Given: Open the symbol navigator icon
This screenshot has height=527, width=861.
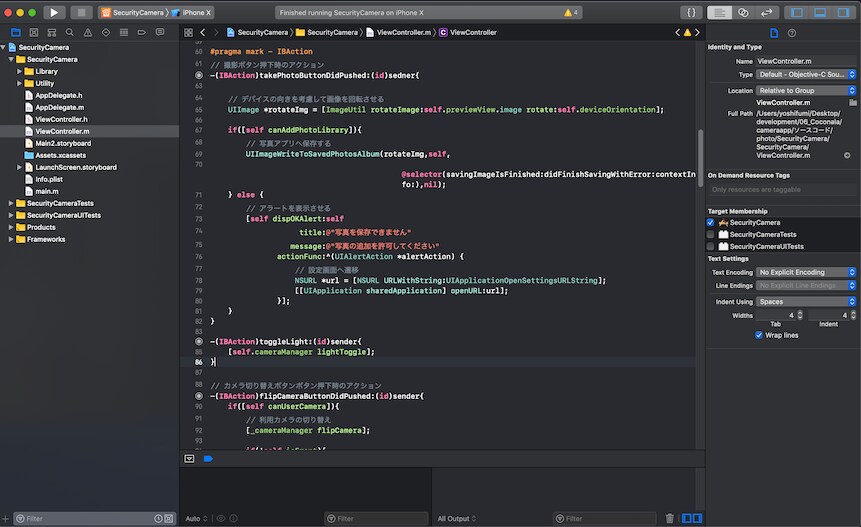Looking at the screenshot, I should tap(52, 32).
